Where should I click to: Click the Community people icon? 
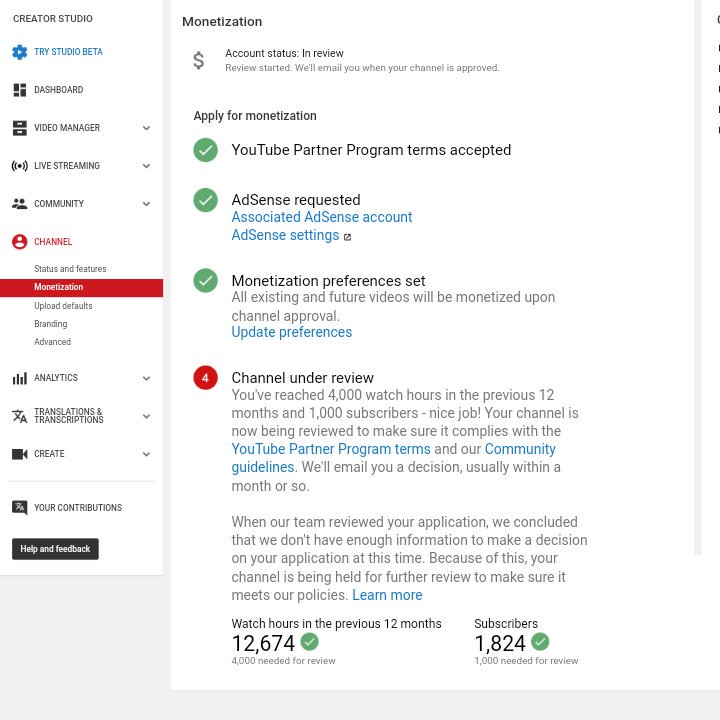click(x=19, y=204)
